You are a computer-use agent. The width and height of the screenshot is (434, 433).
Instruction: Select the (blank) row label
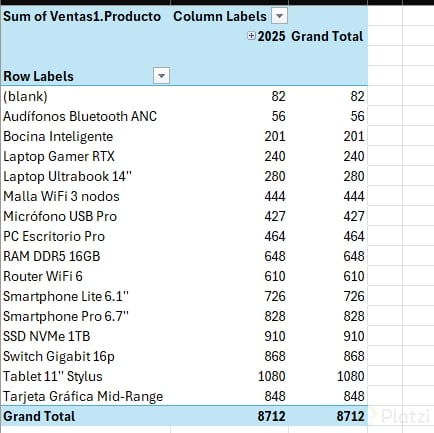tap(25, 96)
